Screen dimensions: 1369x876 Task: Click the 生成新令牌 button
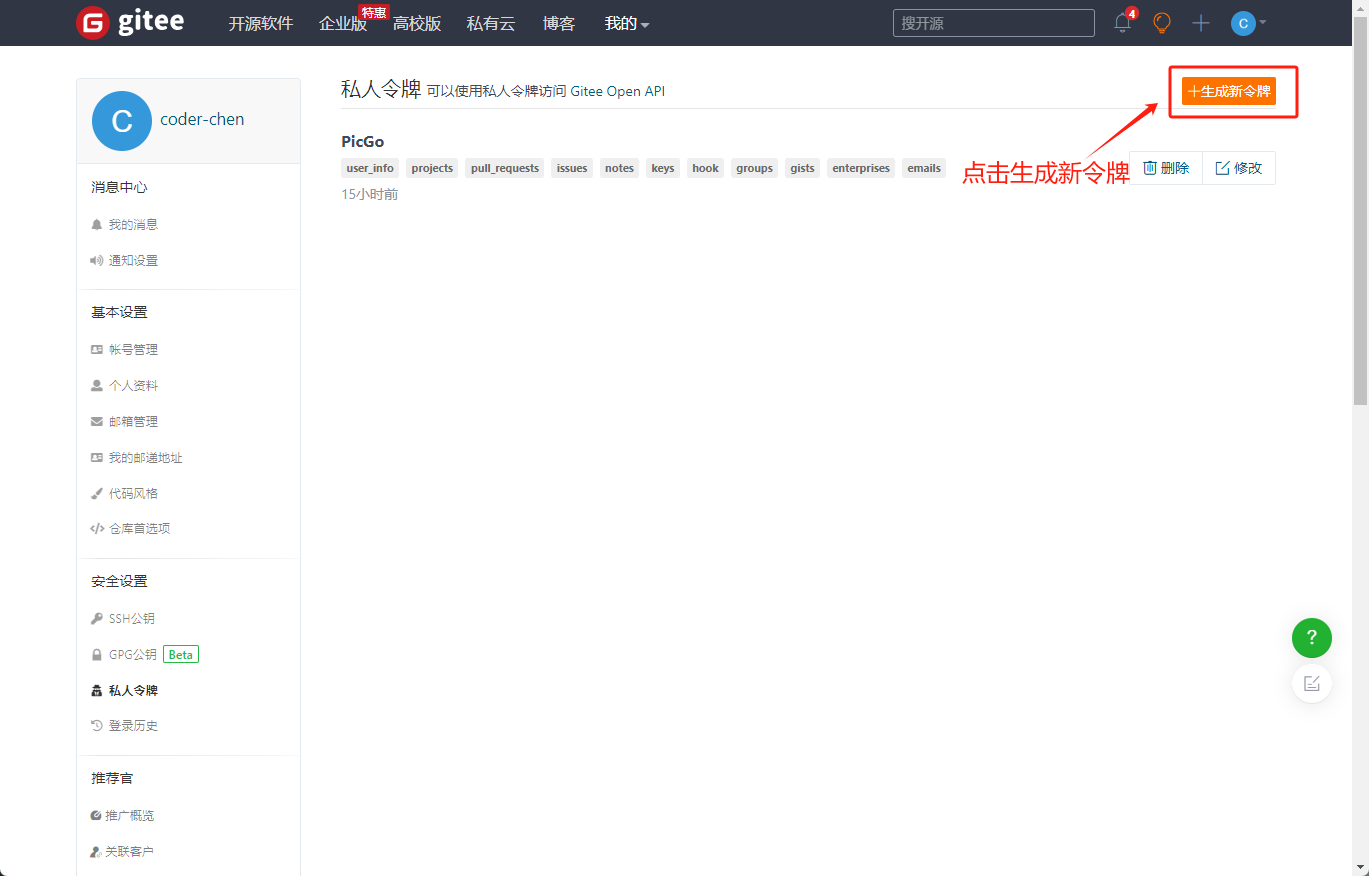(x=1229, y=91)
